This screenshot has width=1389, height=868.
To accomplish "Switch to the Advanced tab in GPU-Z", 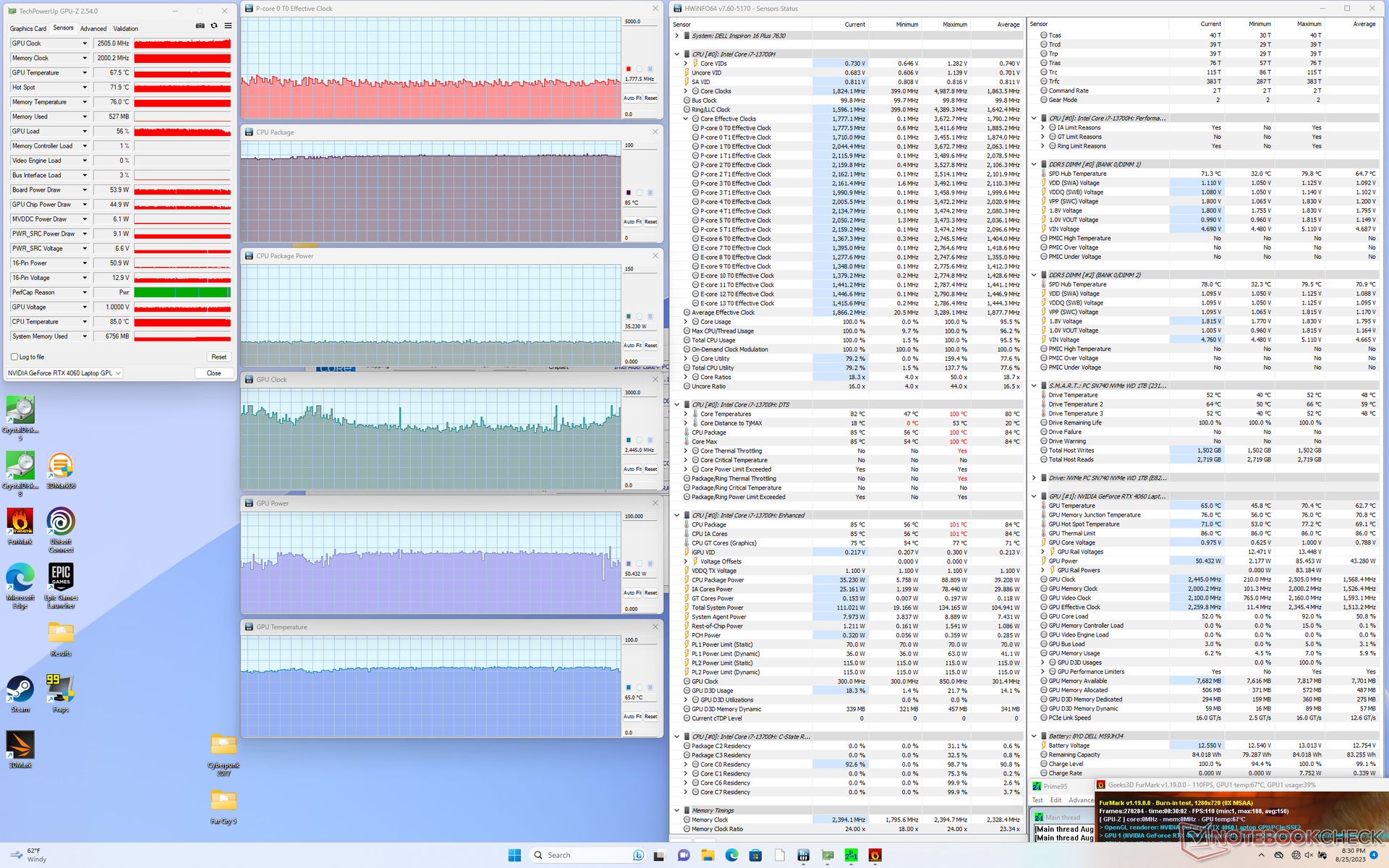I will pos(93,29).
